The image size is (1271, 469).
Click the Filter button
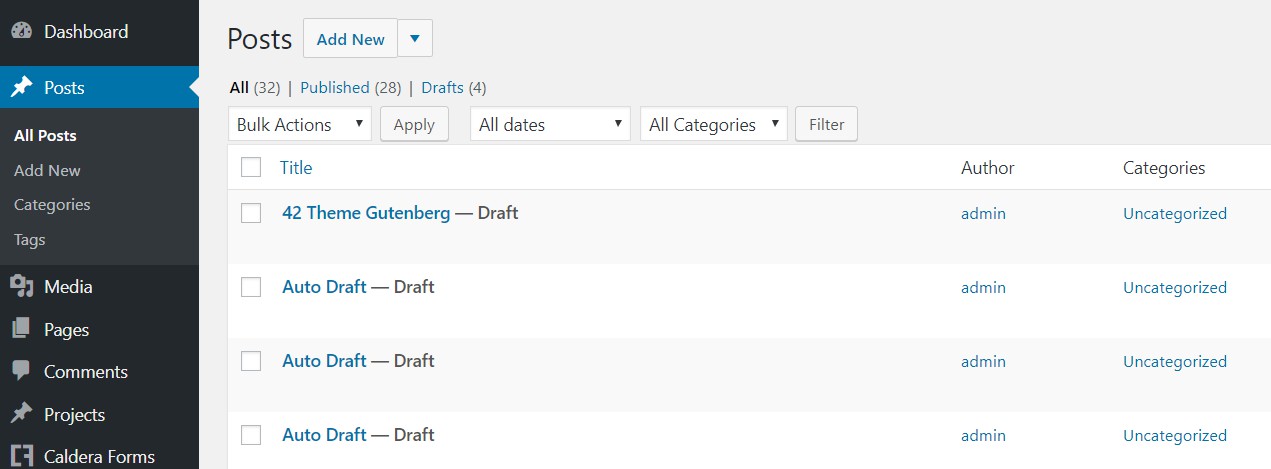pos(826,125)
